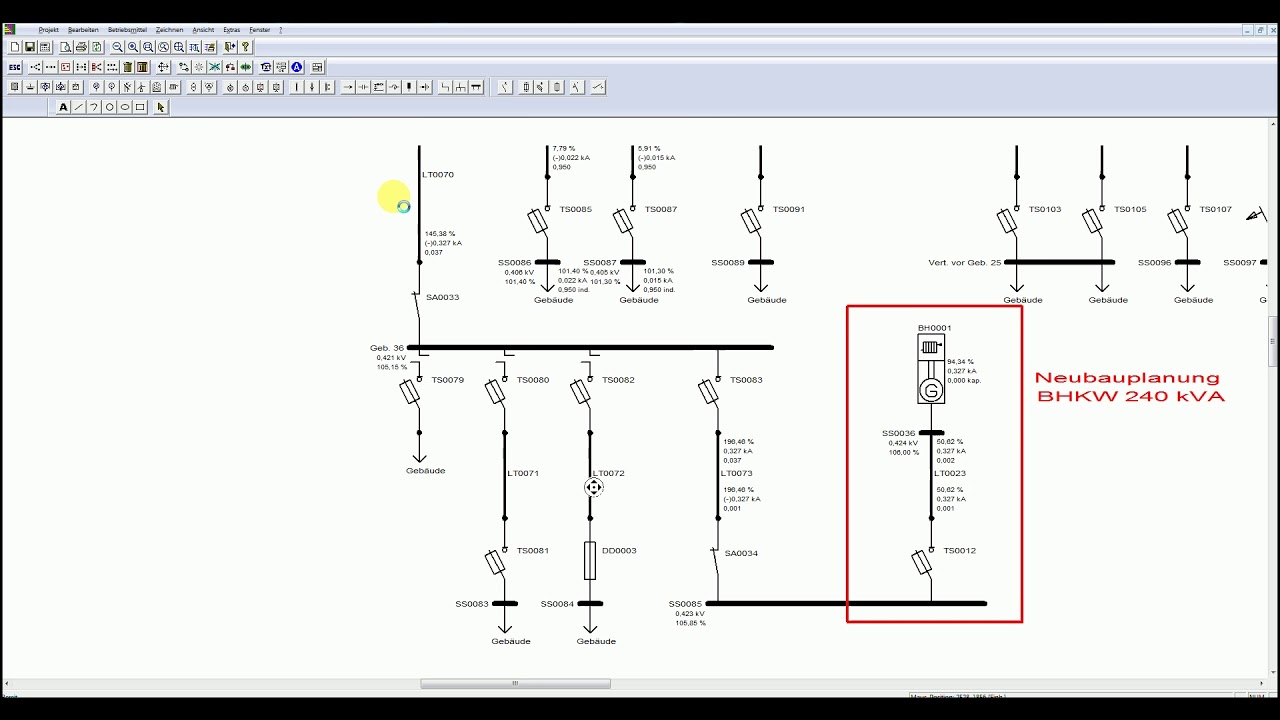
Task: Click the exit door icon in the top toolbar
Action: [230, 47]
